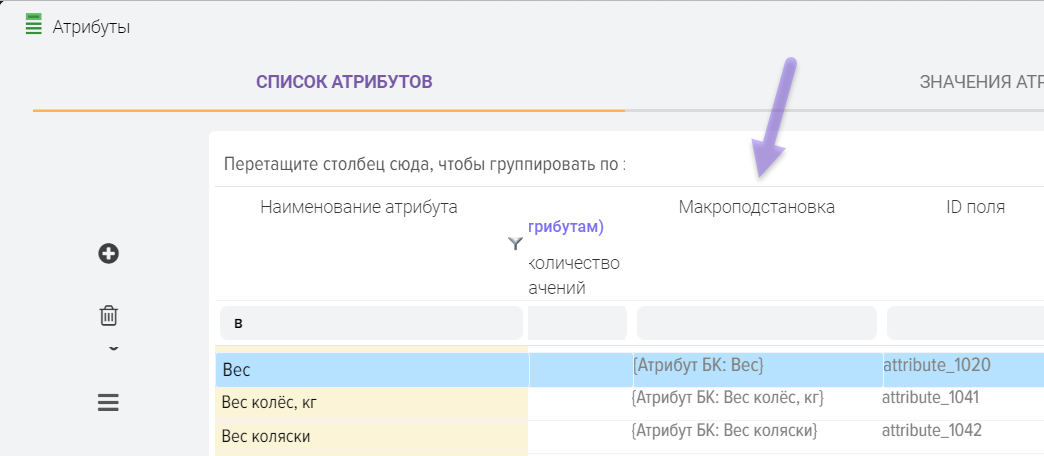Sort by Макроподстановка column header

click(756, 207)
